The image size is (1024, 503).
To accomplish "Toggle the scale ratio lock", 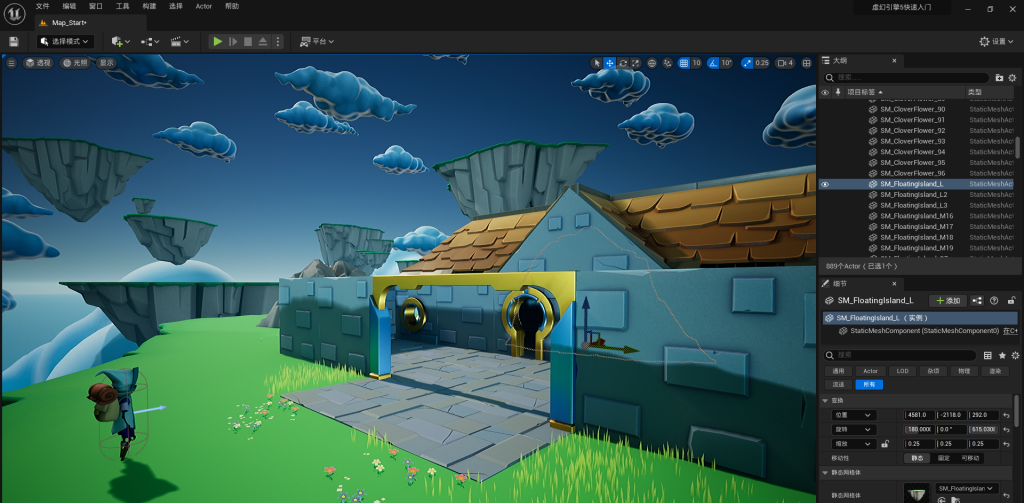I will [x=885, y=444].
